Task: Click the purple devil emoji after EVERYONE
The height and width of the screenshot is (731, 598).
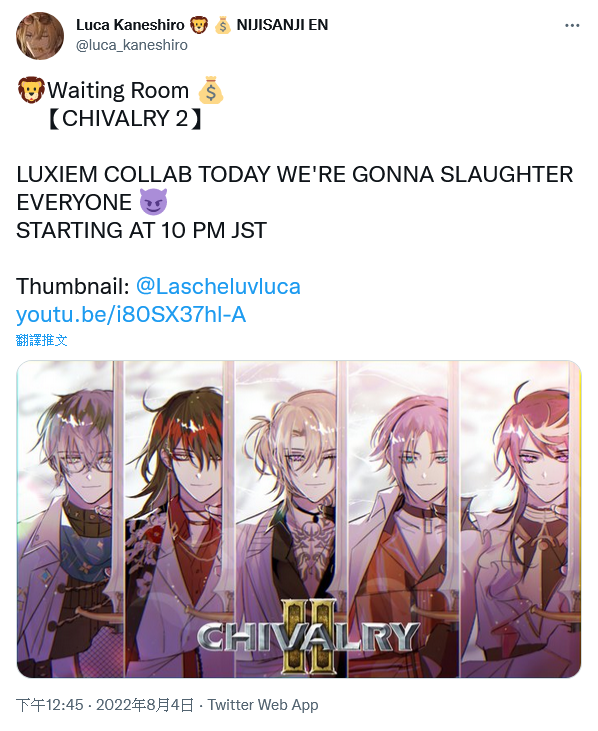Action: tap(153, 202)
